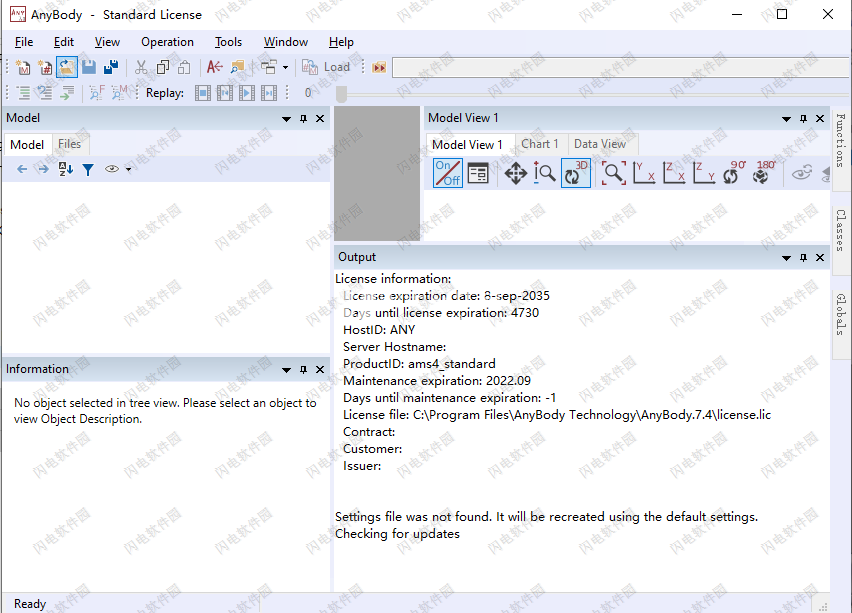The width and height of the screenshot is (852, 613).
Task: Open the File menu
Action: pyautogui.click(x=24, y=42)
